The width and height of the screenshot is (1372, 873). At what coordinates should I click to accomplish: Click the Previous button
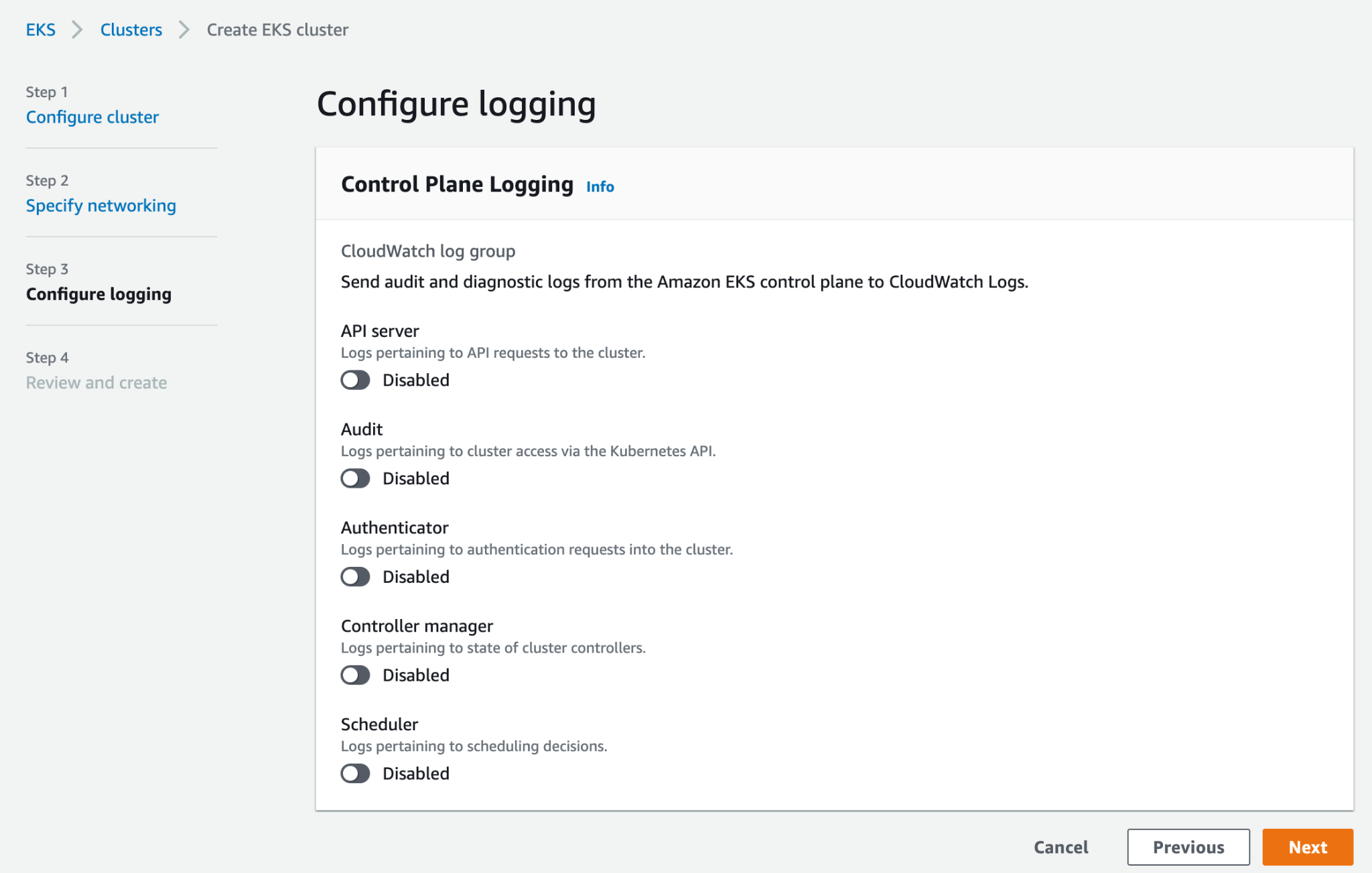click(x=1188, y=848)
